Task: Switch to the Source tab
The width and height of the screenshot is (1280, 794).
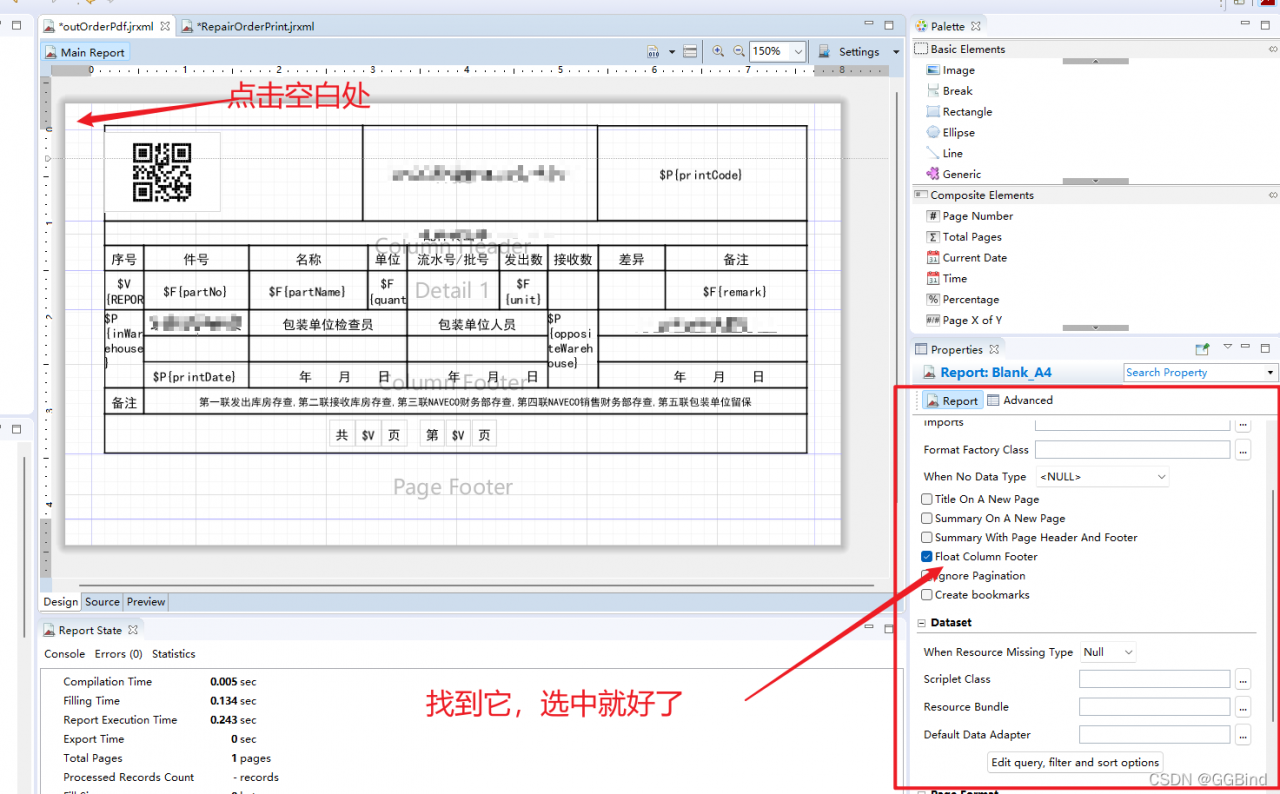Action: tap(102, 602)
